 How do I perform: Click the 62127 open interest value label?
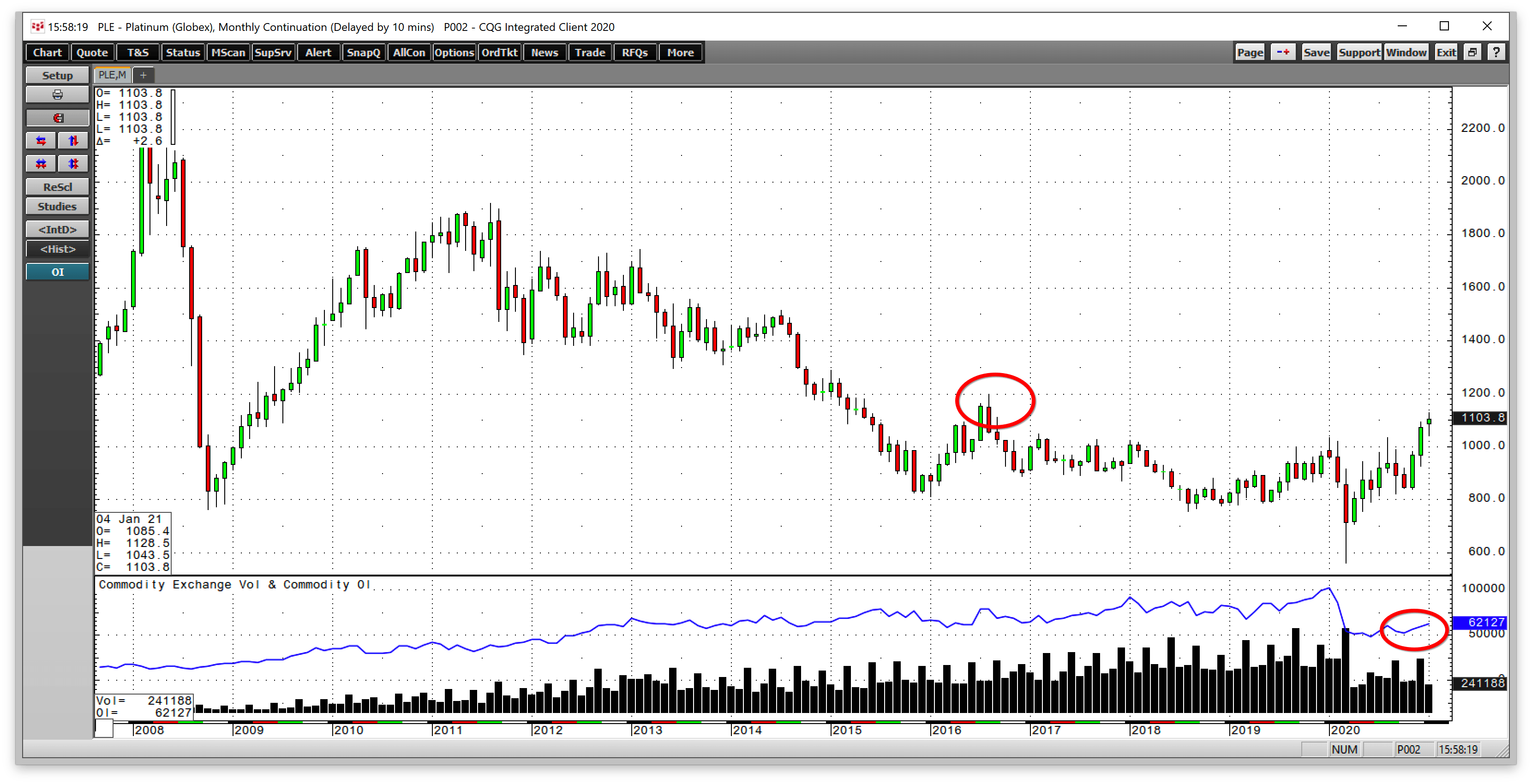(x=1480, y=622)
